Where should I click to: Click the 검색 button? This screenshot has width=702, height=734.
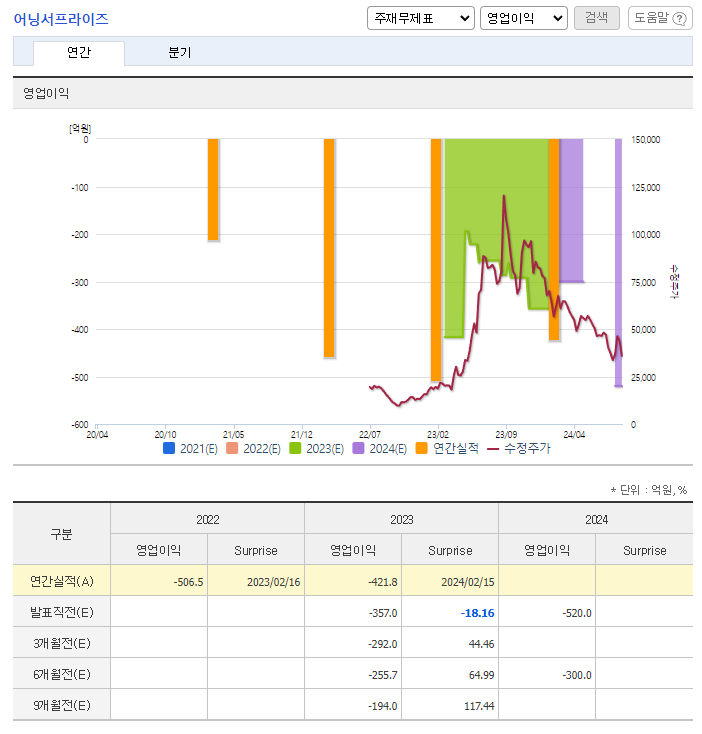pos(597,18)
